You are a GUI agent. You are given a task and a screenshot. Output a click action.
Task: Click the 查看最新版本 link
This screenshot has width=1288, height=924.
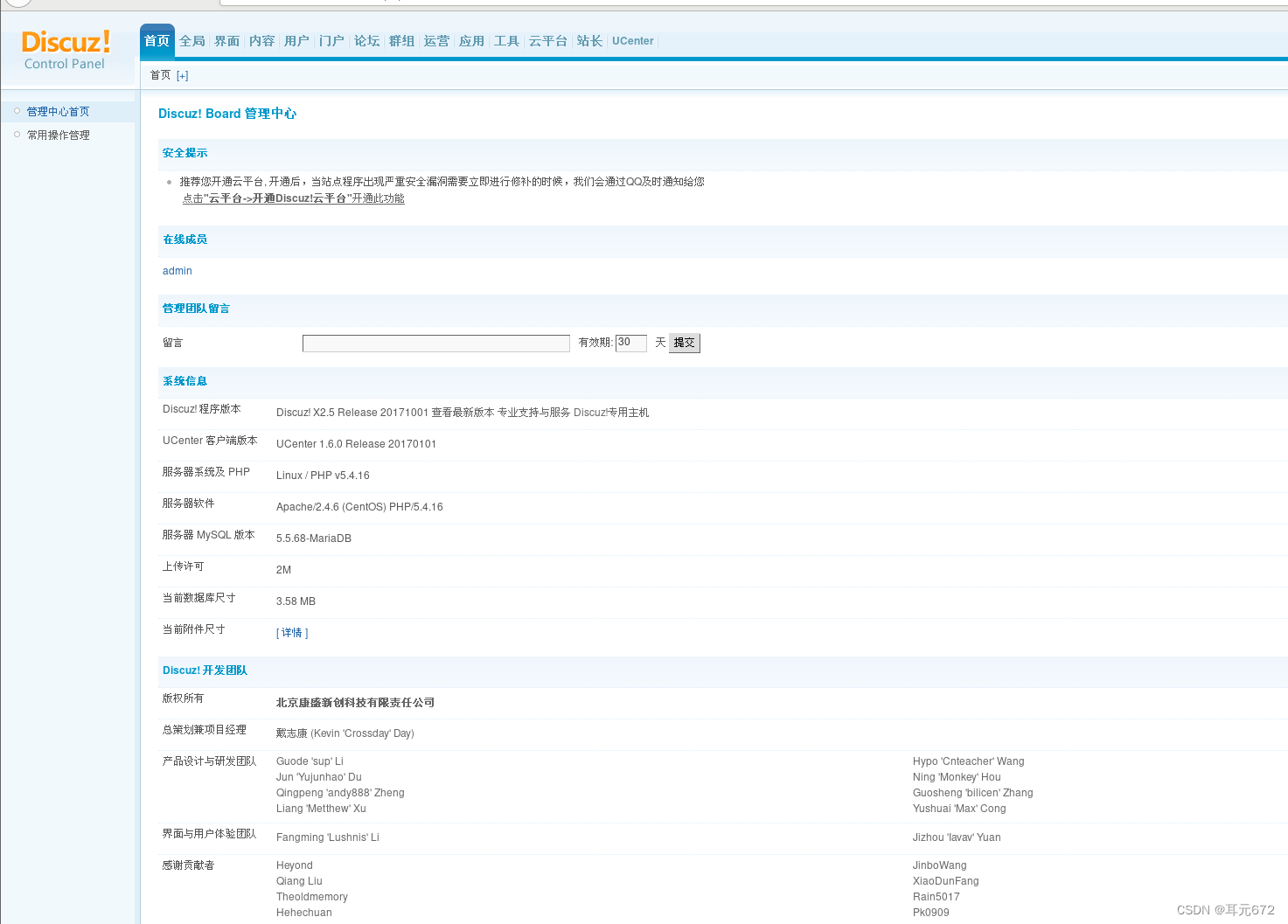(x=463, y=413)
